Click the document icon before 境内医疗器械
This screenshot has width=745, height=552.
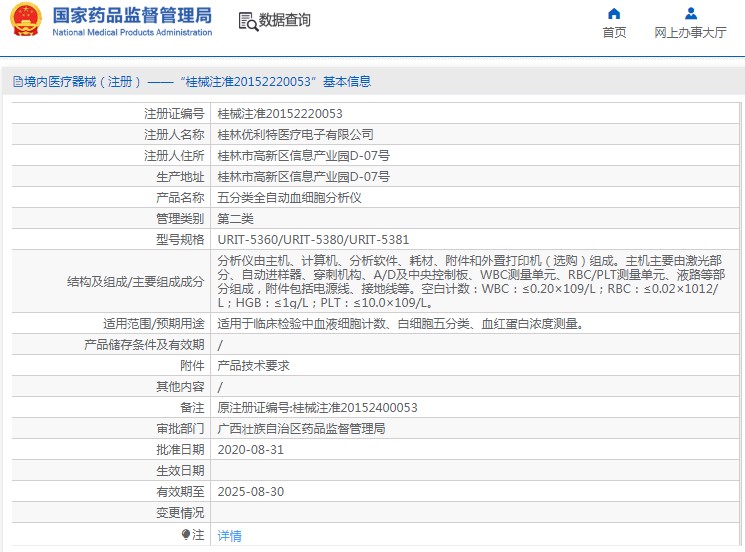point(18,82)
